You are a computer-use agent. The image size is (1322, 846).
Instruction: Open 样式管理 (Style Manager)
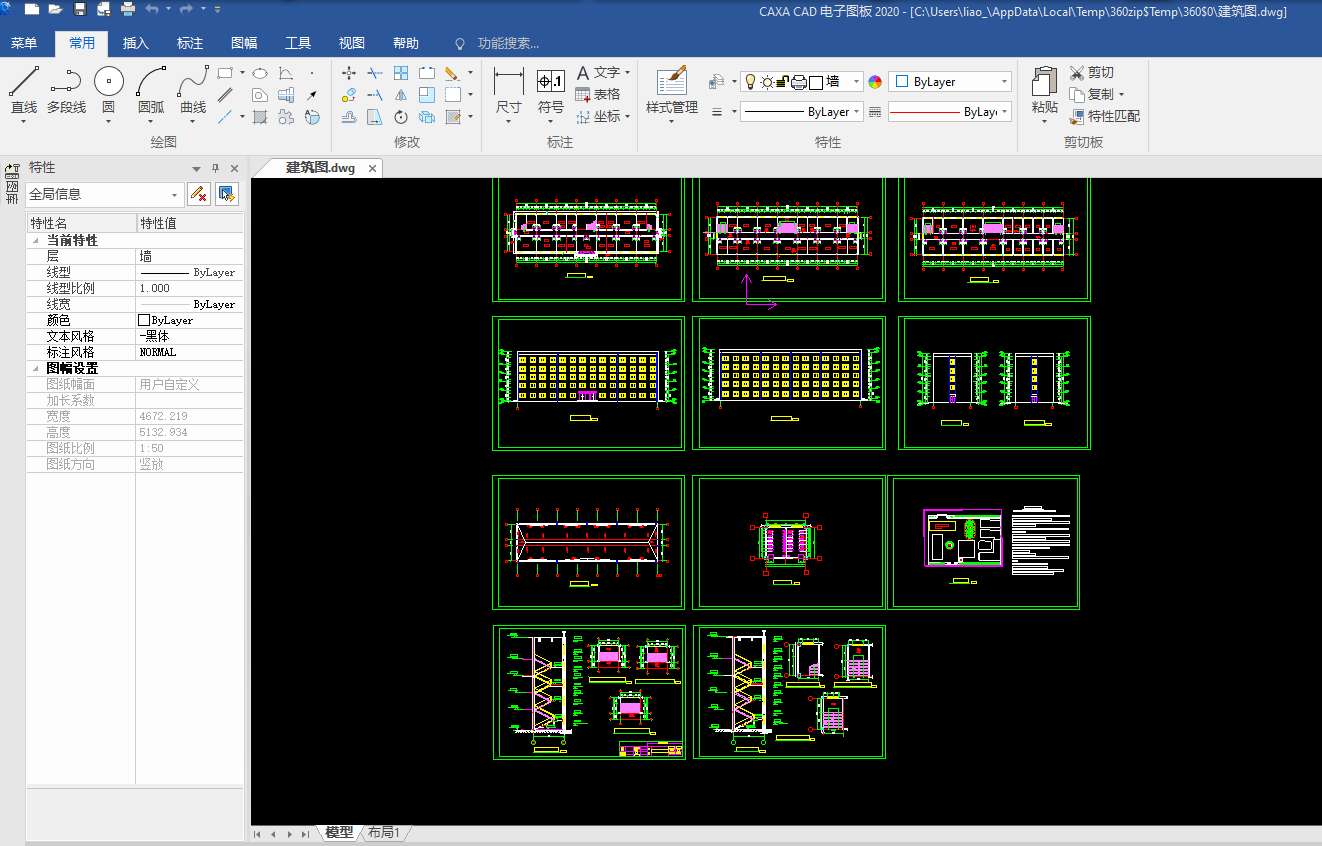(672, 91)
